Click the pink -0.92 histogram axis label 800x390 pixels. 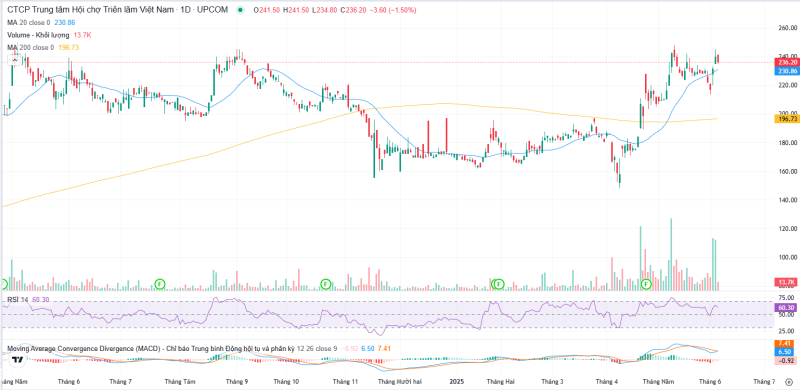pos(786,361)
